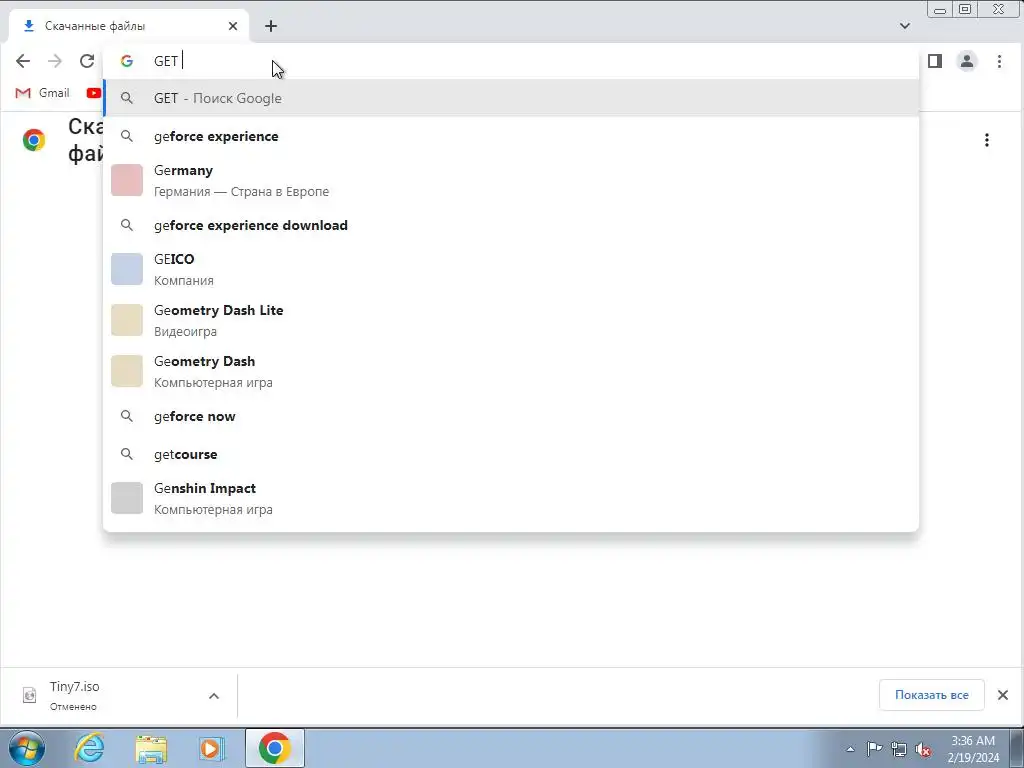The image size is (1024, 768).
Task: Pick the 'Genshin Impact' suggestion
Action: 511,498
